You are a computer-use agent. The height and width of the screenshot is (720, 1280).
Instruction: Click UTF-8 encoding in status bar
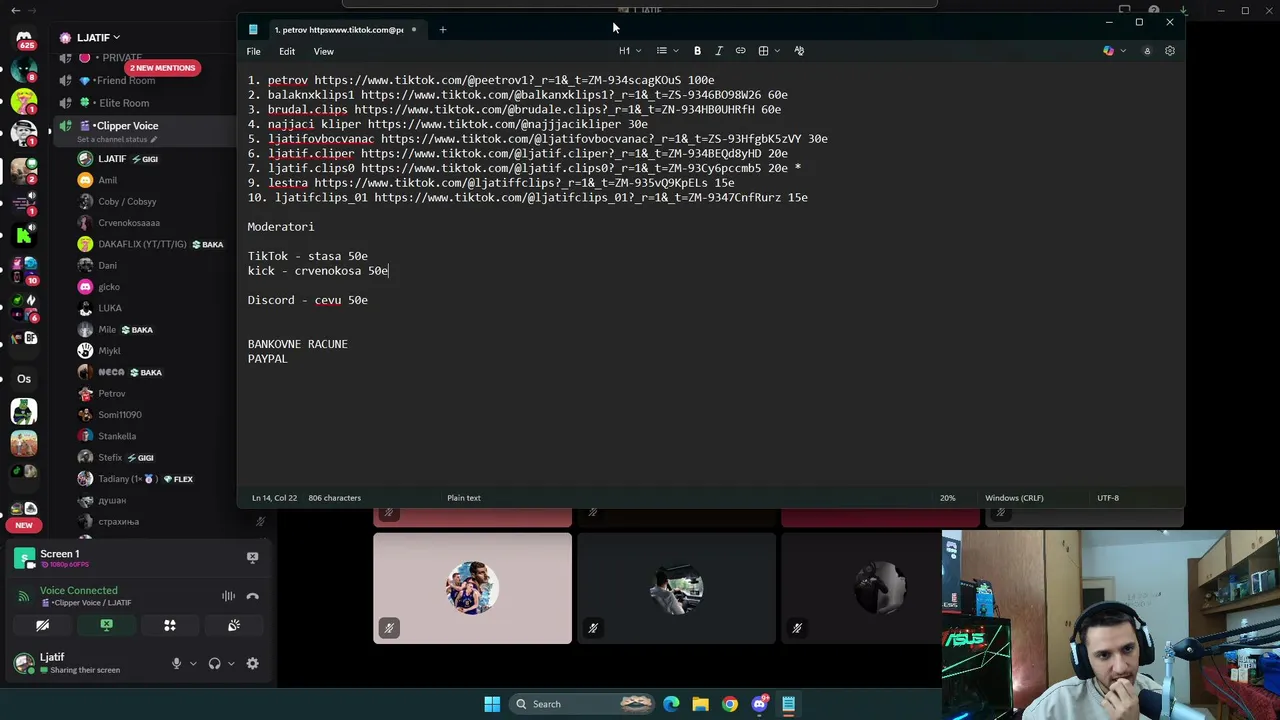point(1108,498)
